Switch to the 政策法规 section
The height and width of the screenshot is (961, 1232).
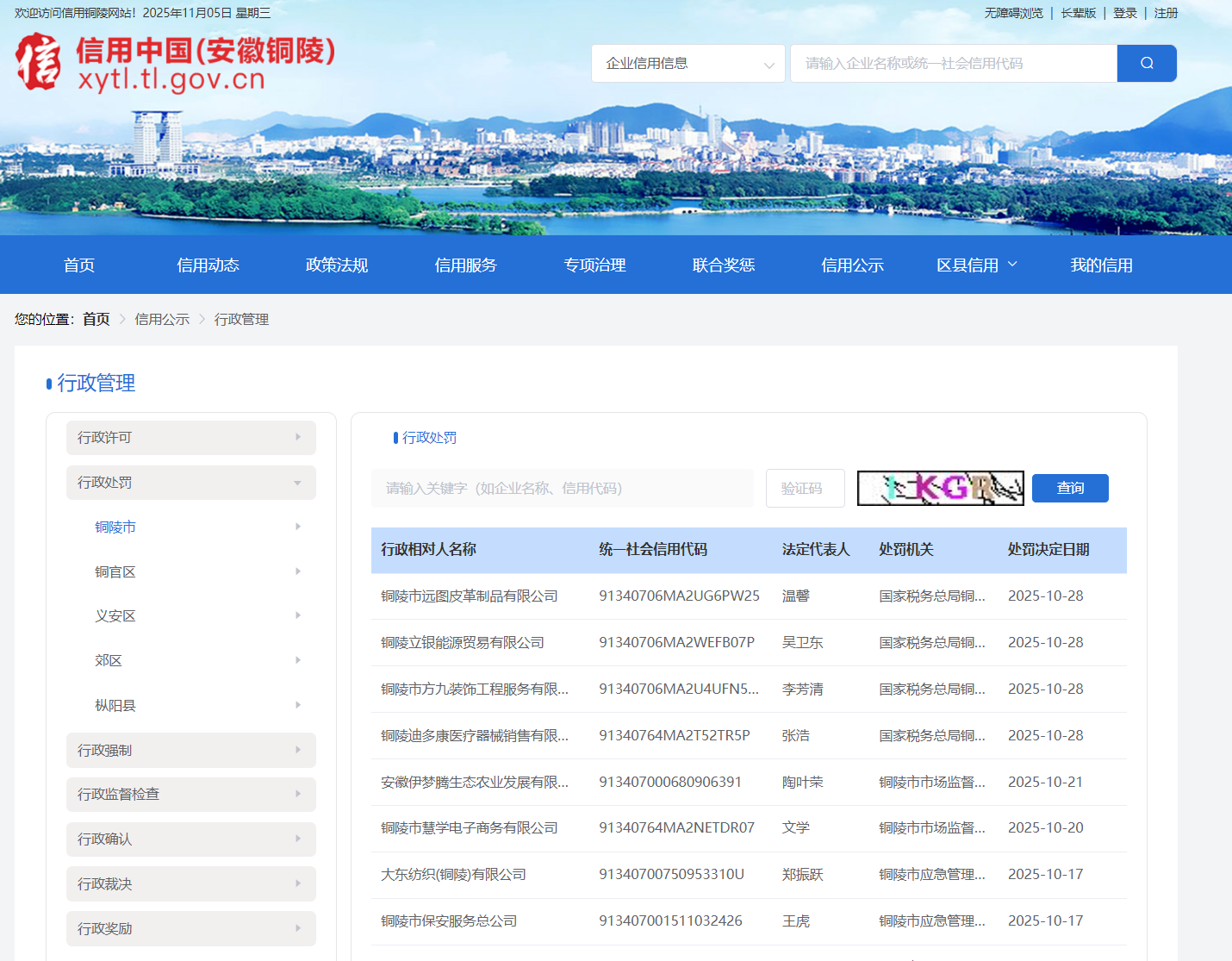click(x=337, y=265)
